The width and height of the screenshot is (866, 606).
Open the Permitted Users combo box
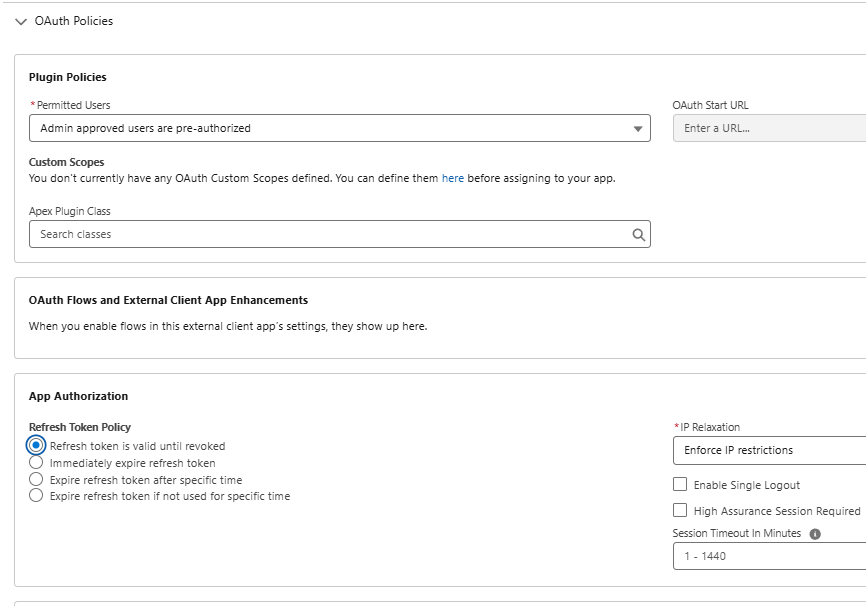330,128
